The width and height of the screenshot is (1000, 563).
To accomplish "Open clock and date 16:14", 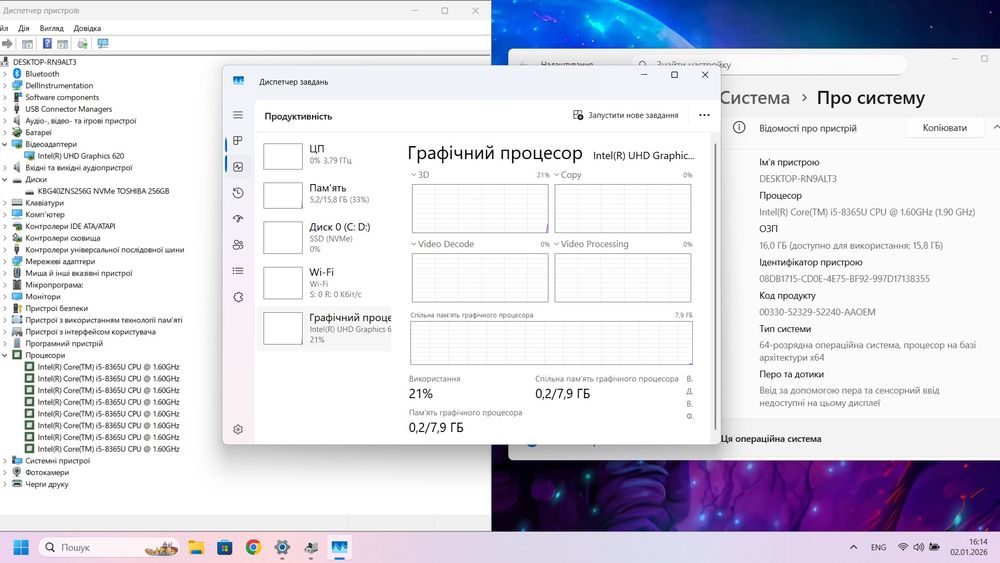I will [969, 547].
